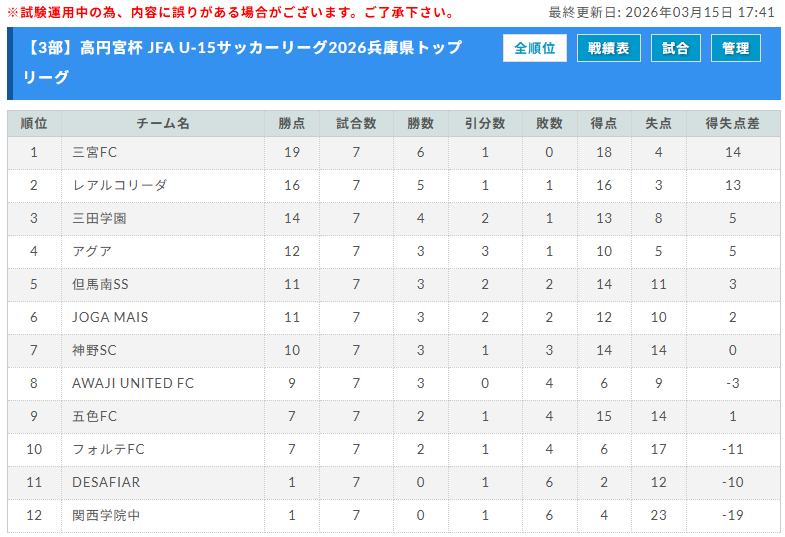Click the 勝点 column header
Screen dimensions: 785x537
(x=292, y=124)
